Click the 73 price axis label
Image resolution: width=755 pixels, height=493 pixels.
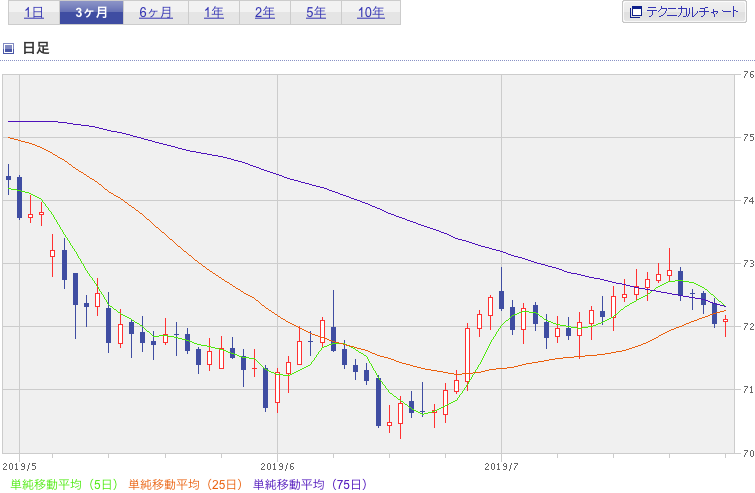748,264
